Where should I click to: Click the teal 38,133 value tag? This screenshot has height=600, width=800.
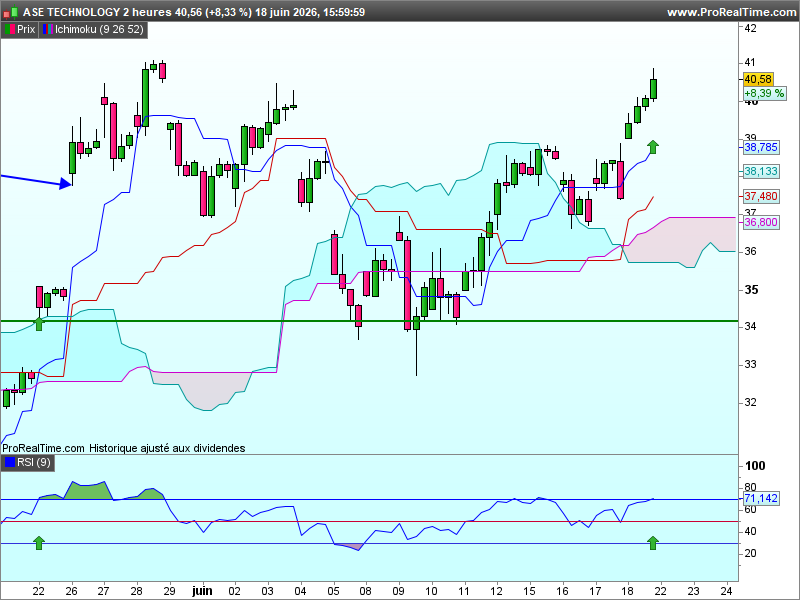(761, 171)
